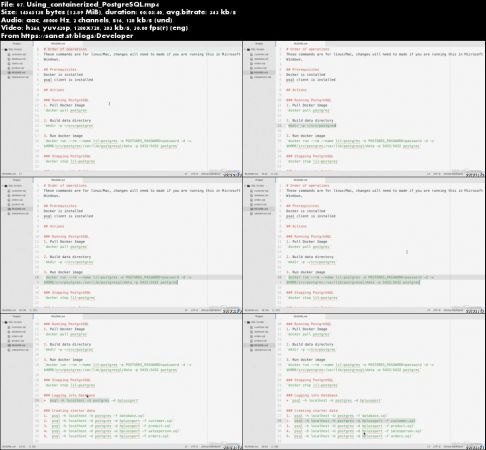Click '2. Build data directory' in the top-left frame
This screenshot has height=450, width=486.
(x=67, y=120)
